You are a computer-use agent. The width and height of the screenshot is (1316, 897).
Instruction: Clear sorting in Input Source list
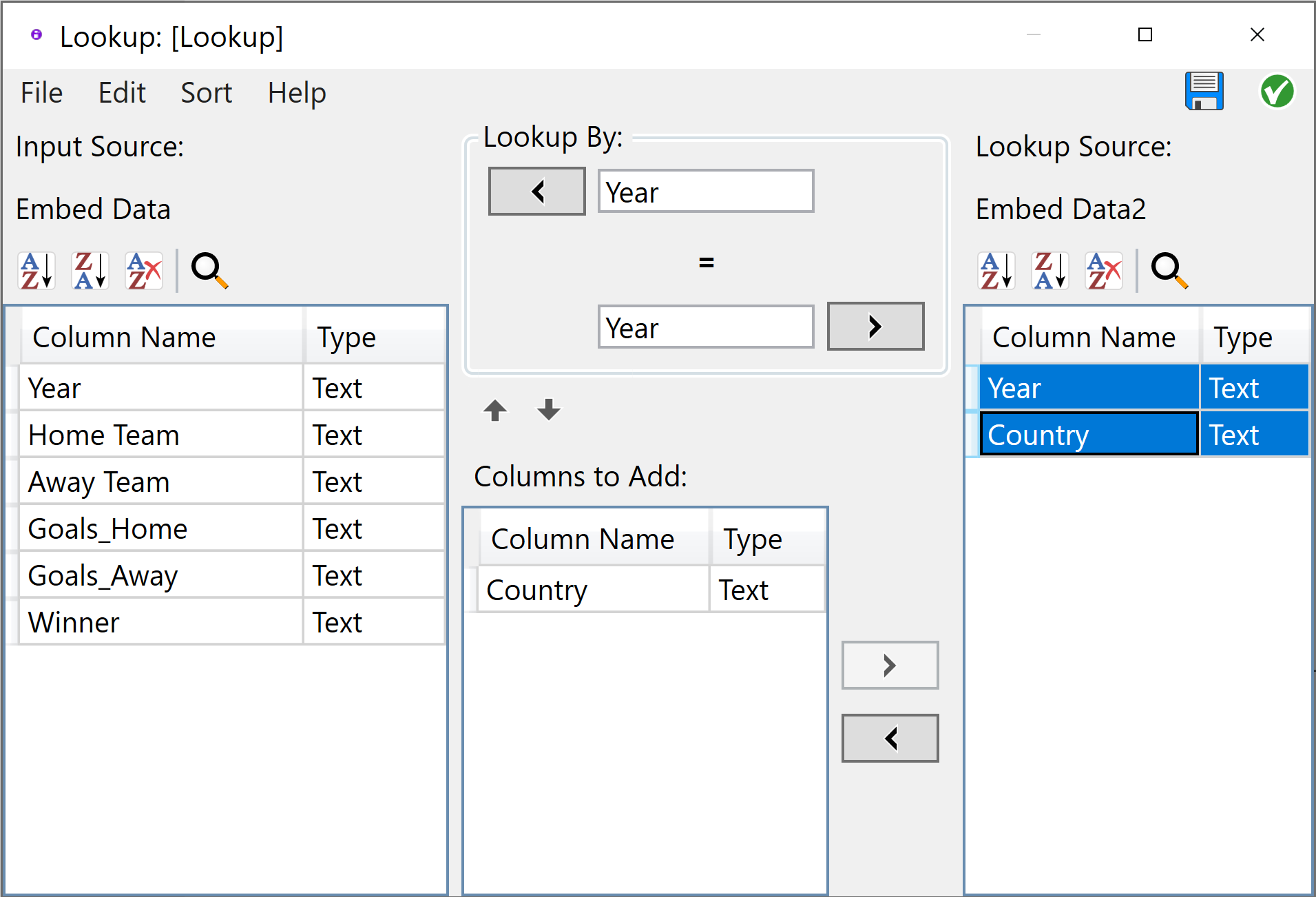[144, 270]
